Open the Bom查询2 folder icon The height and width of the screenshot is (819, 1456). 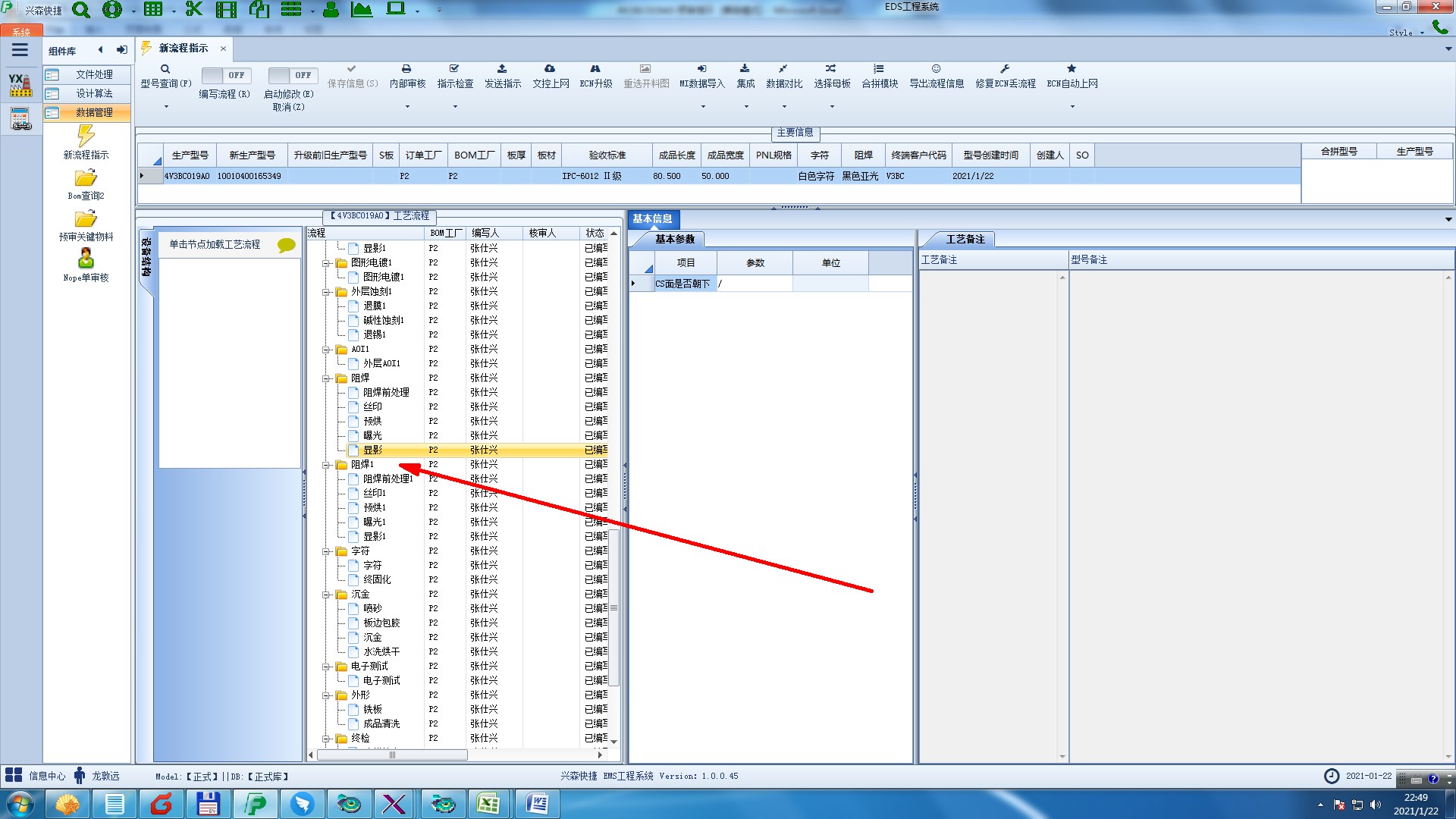(x=86, y=179)
